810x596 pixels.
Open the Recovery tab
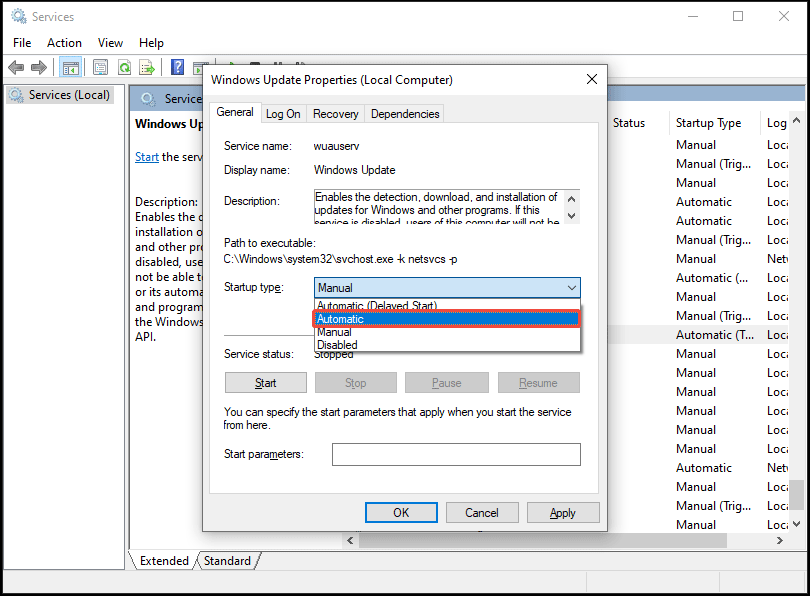(x=335, y=113)
